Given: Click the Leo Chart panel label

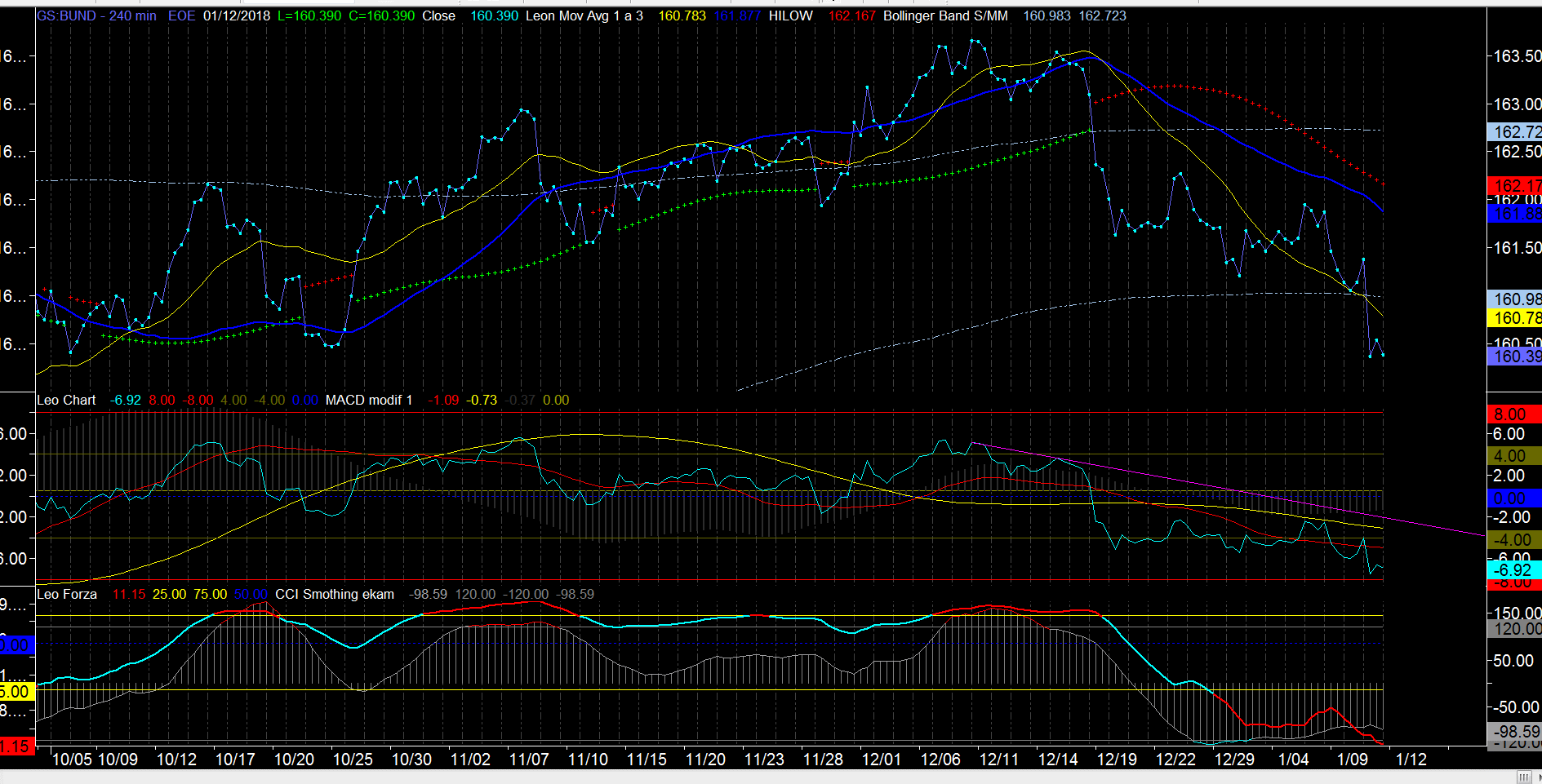Looking at the screenshot, I should click(x=66, y=400).
